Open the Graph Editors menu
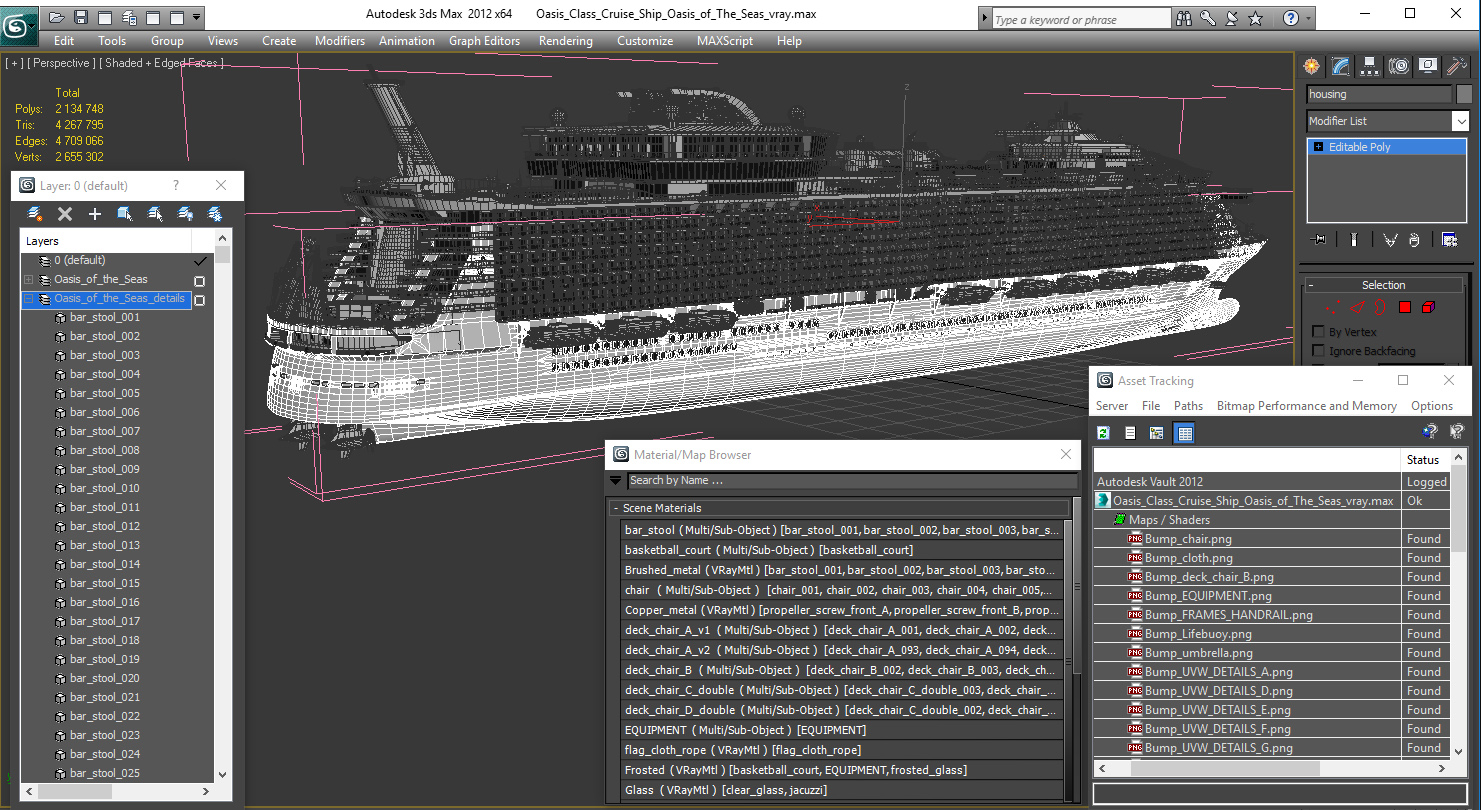1481x810 pixels. (485, 41)
